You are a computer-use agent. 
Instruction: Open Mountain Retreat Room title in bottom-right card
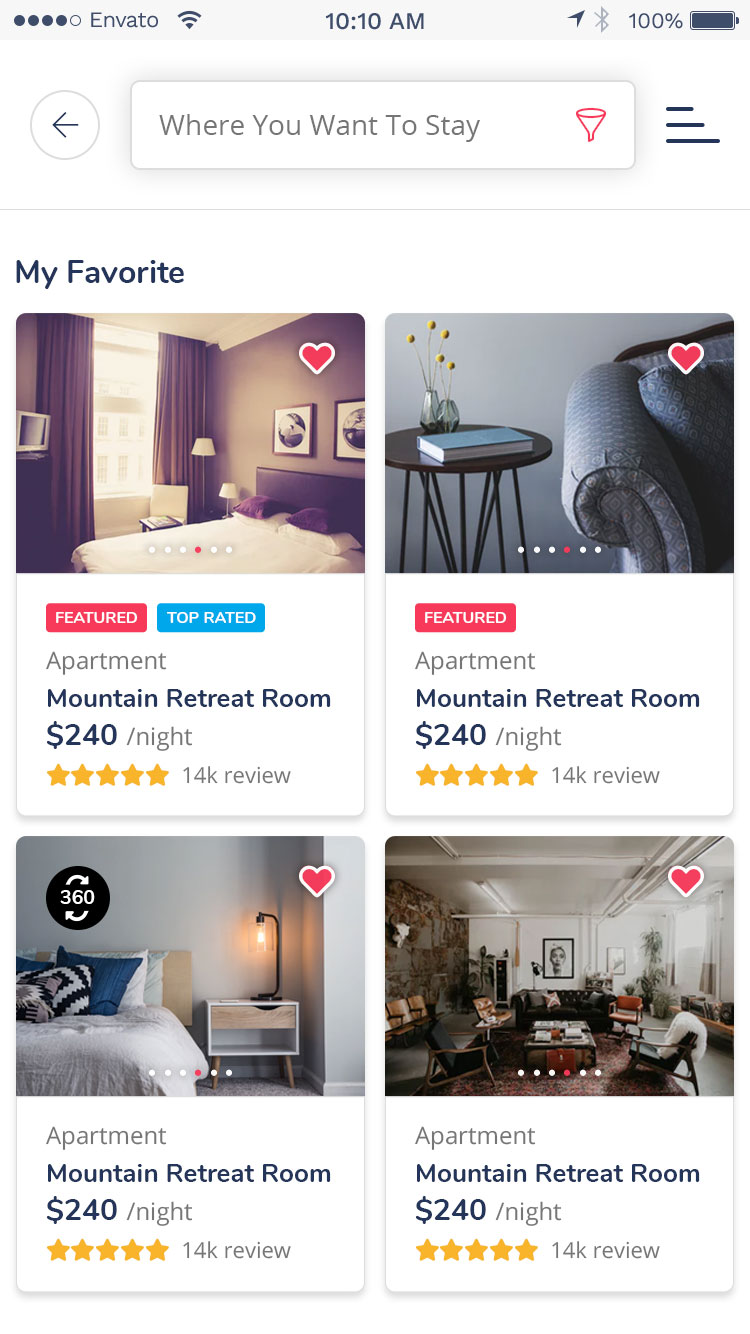(558, 1173)
